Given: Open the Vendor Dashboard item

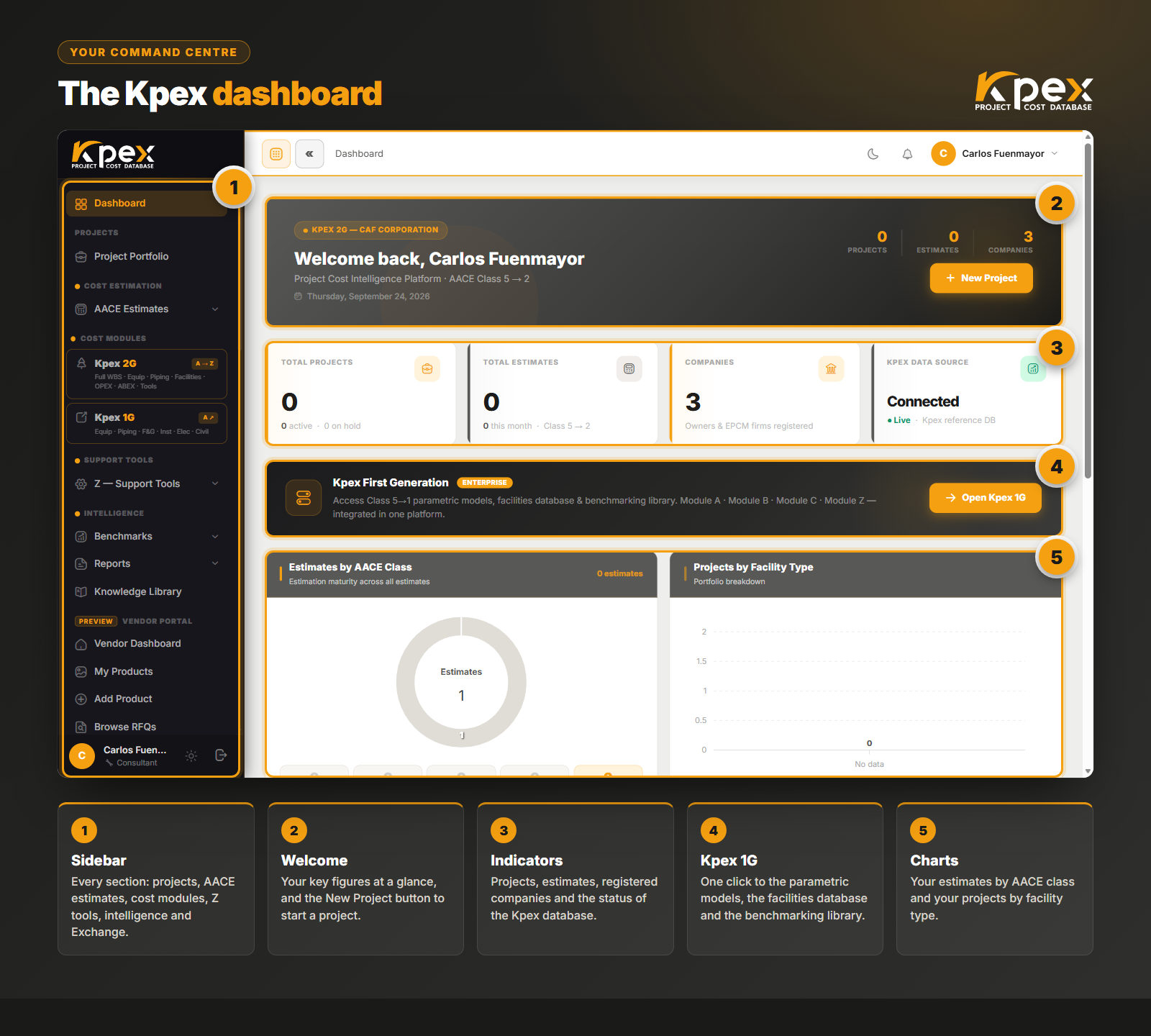Looking at the screenshot, I should tap(147, 644).
